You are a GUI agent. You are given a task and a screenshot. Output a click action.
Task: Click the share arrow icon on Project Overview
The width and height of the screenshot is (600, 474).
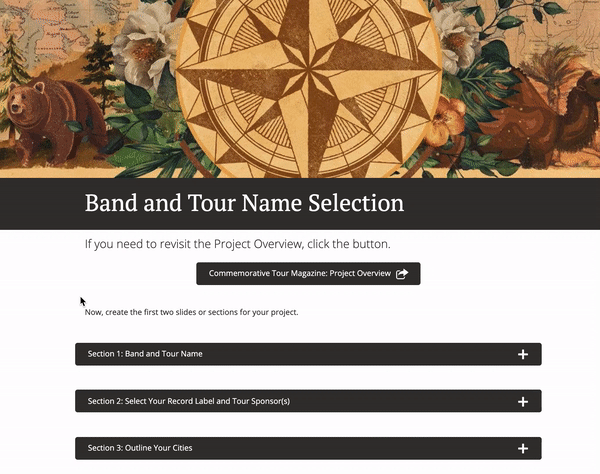click(402, 274)
